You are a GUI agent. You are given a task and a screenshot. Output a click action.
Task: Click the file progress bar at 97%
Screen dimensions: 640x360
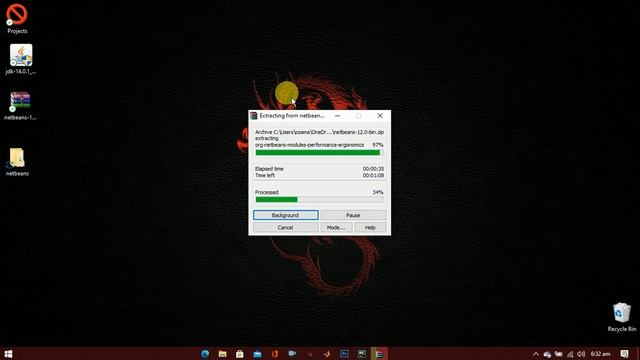tap(319, 153)
